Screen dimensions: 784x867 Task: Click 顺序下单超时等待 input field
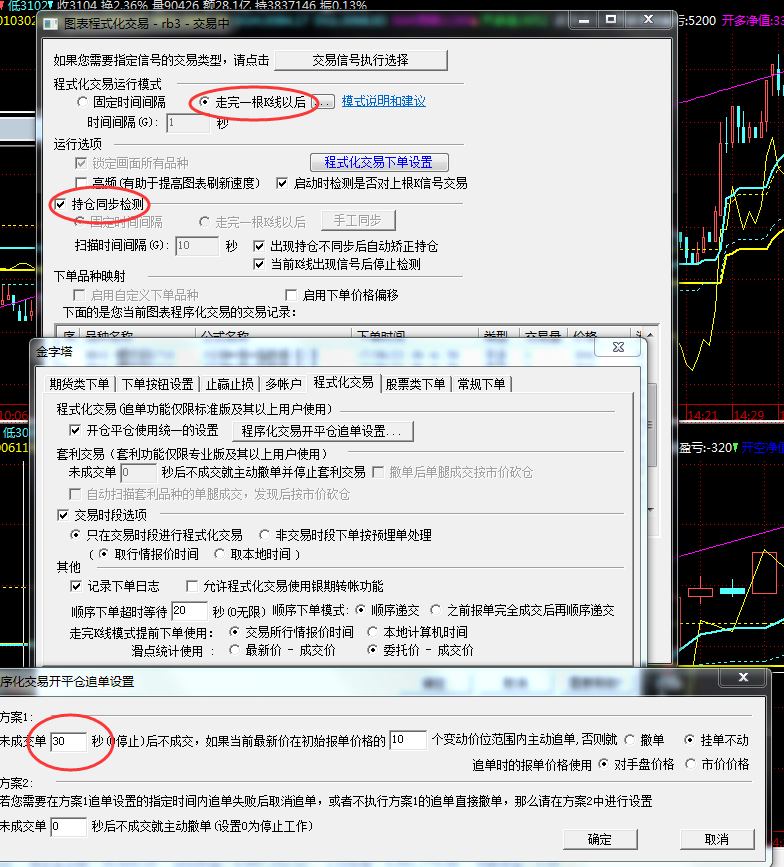189,611
